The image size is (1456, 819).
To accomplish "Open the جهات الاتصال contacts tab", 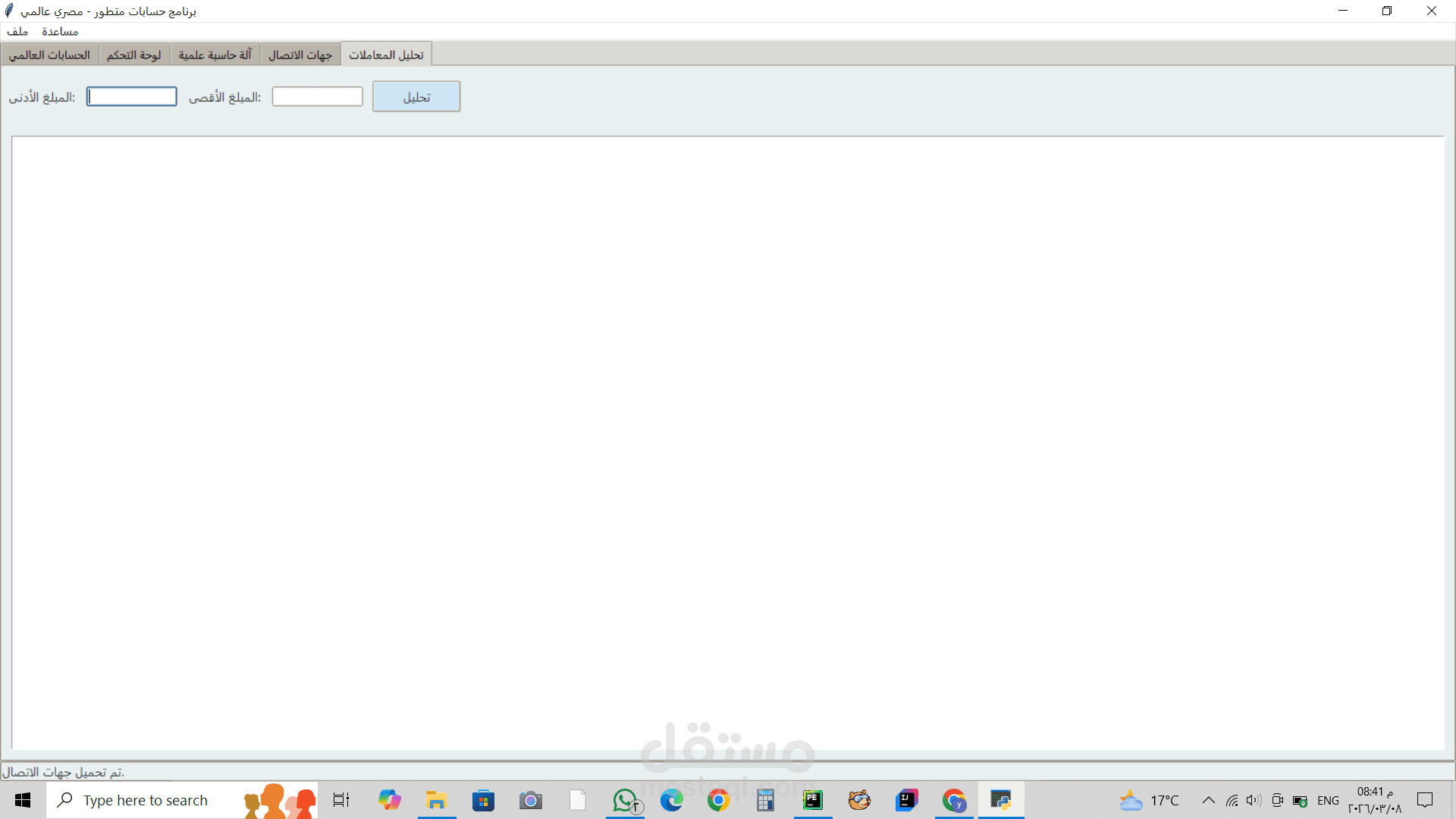I will click(x=300, y=55).
